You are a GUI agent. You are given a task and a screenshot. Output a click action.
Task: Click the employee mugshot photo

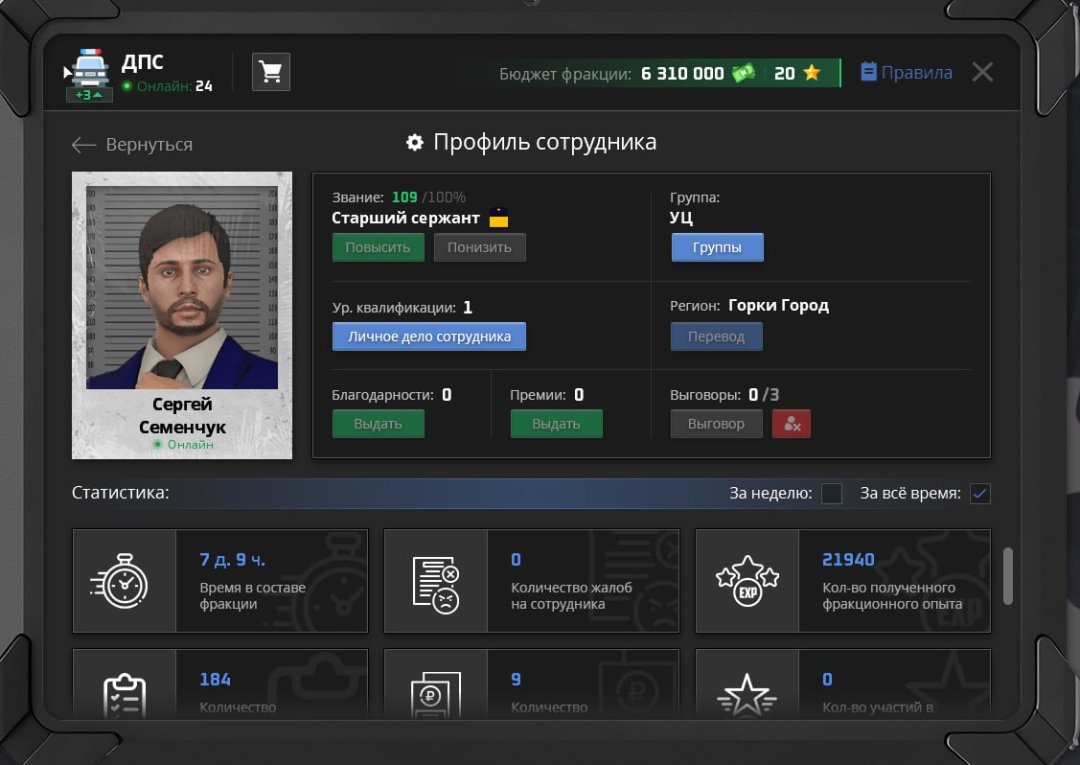click(x=182, y=287)
